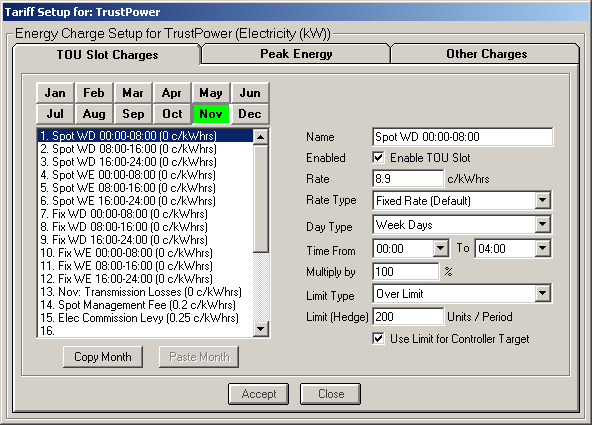Click the slot list scrollbar thumb
This screenshot has width=592, height=425.
[x=261, y=199]
